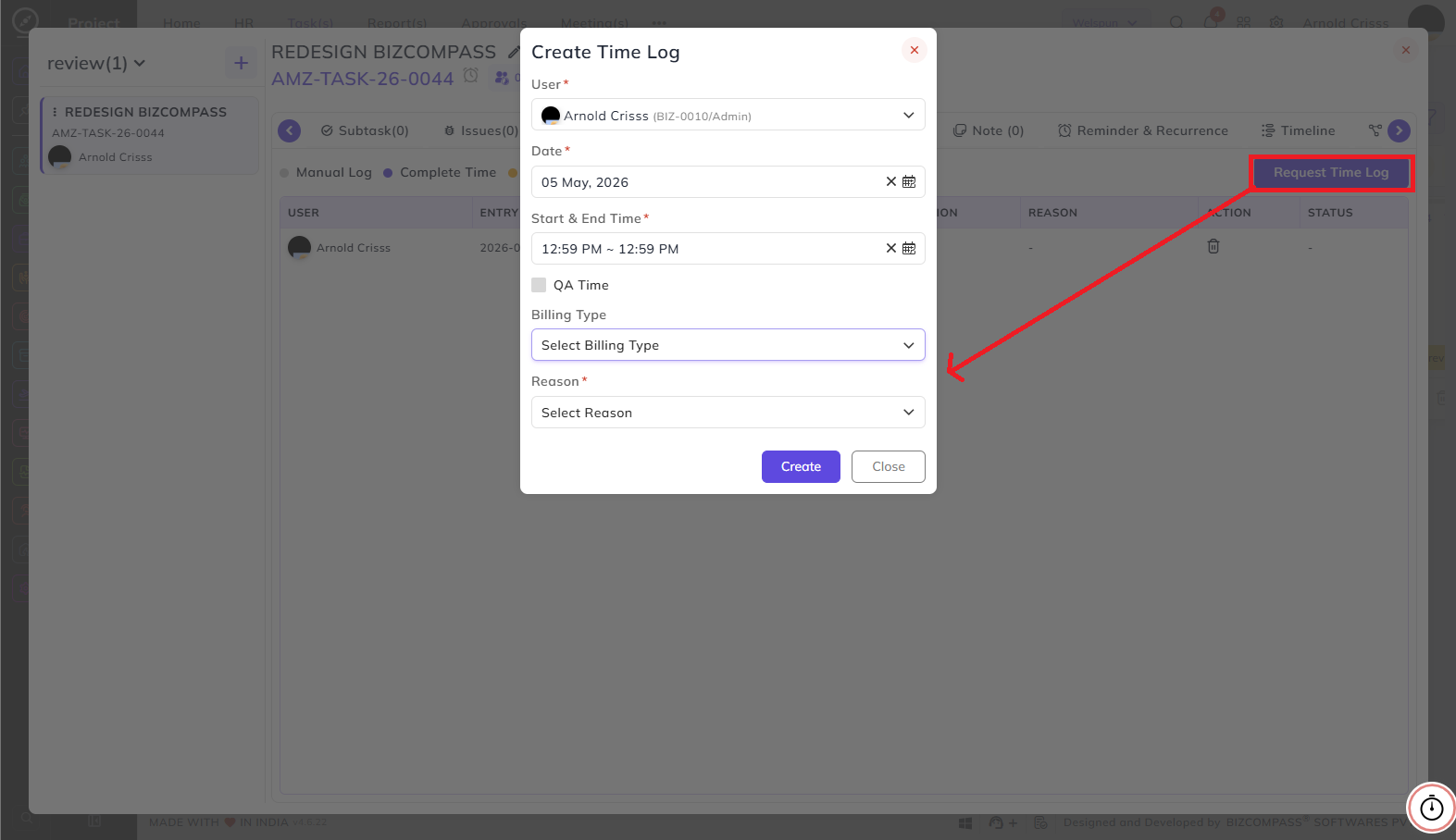The height and width of the screenshot is (840, 1456).
Task: Expand the review(1) dropdown
Action: click(x=96, y=63)
